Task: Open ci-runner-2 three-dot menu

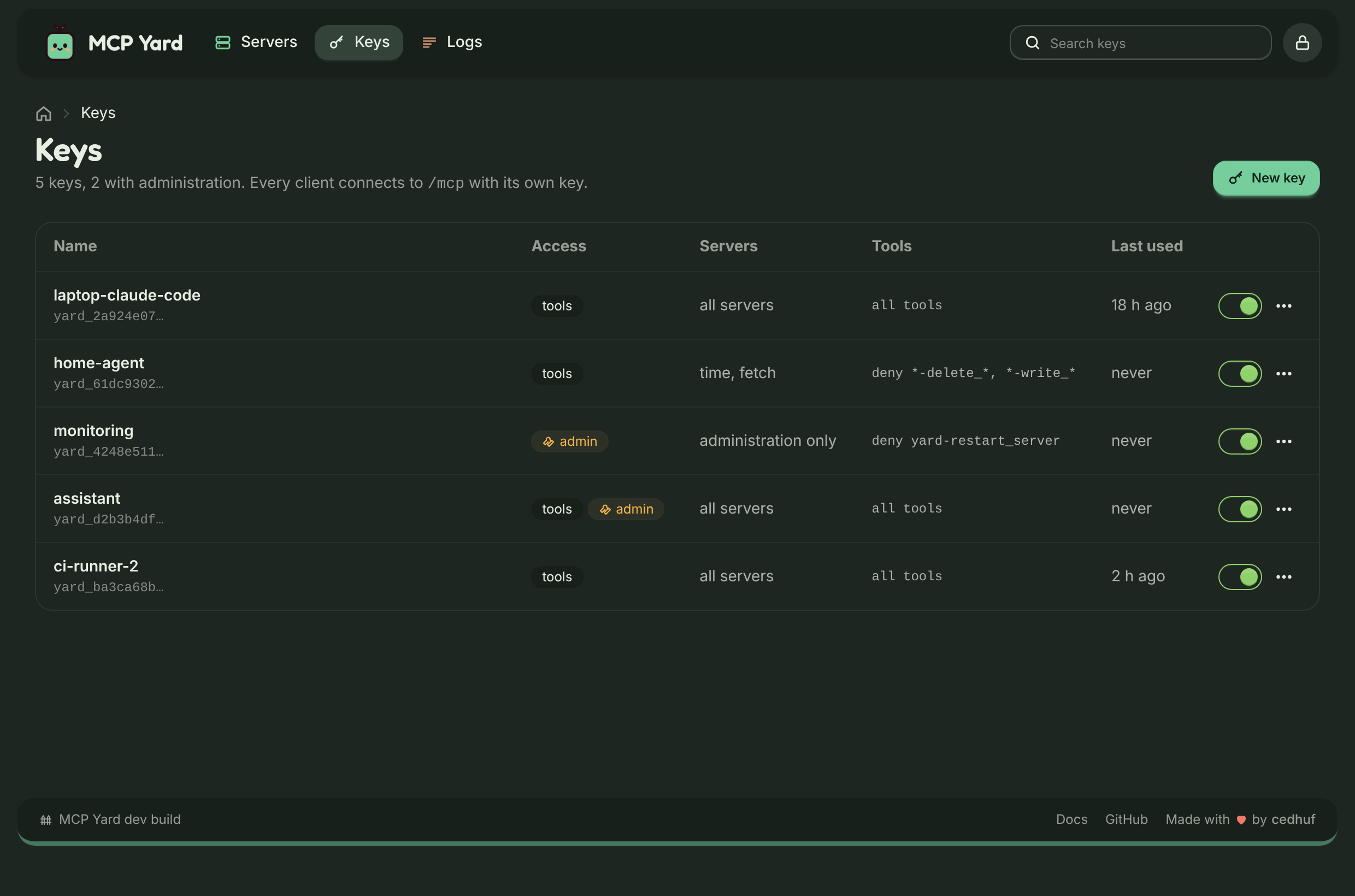Action: coord(1283,576)
